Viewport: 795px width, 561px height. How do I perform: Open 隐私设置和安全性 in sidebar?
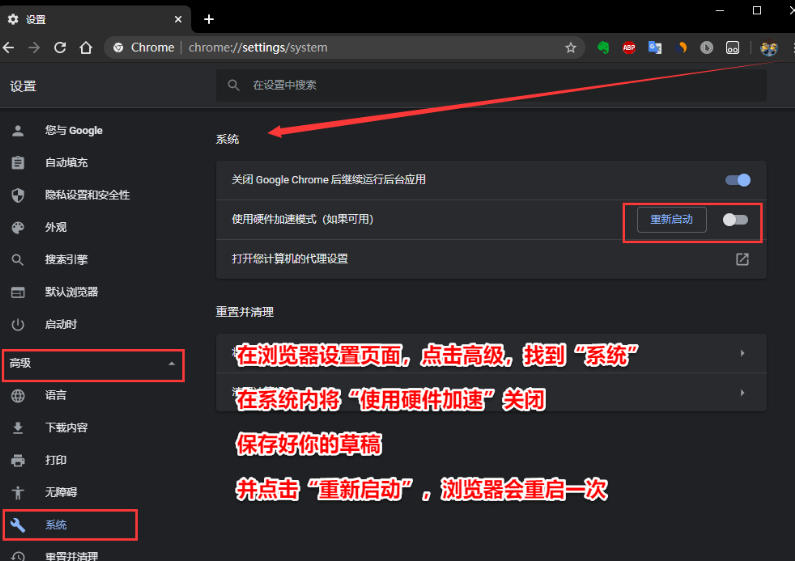click(x=87, y=195)
